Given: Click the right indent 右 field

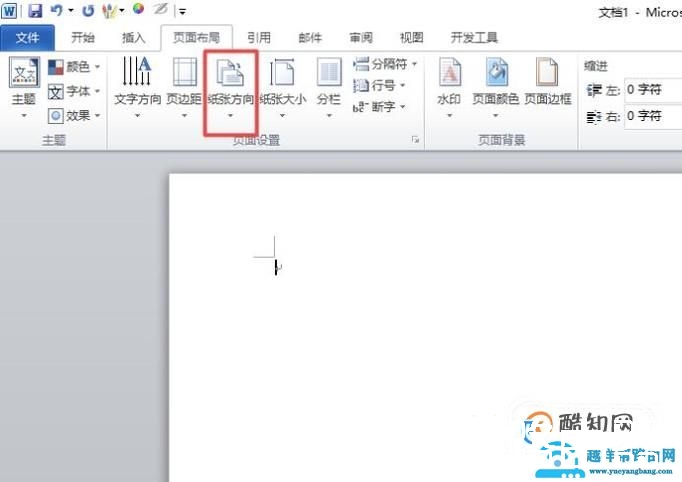Looking at the screenshot, I should click(653, 116).
